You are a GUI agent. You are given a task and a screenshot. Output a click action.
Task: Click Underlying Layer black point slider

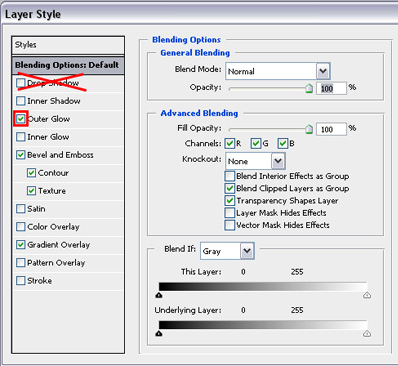159,333
